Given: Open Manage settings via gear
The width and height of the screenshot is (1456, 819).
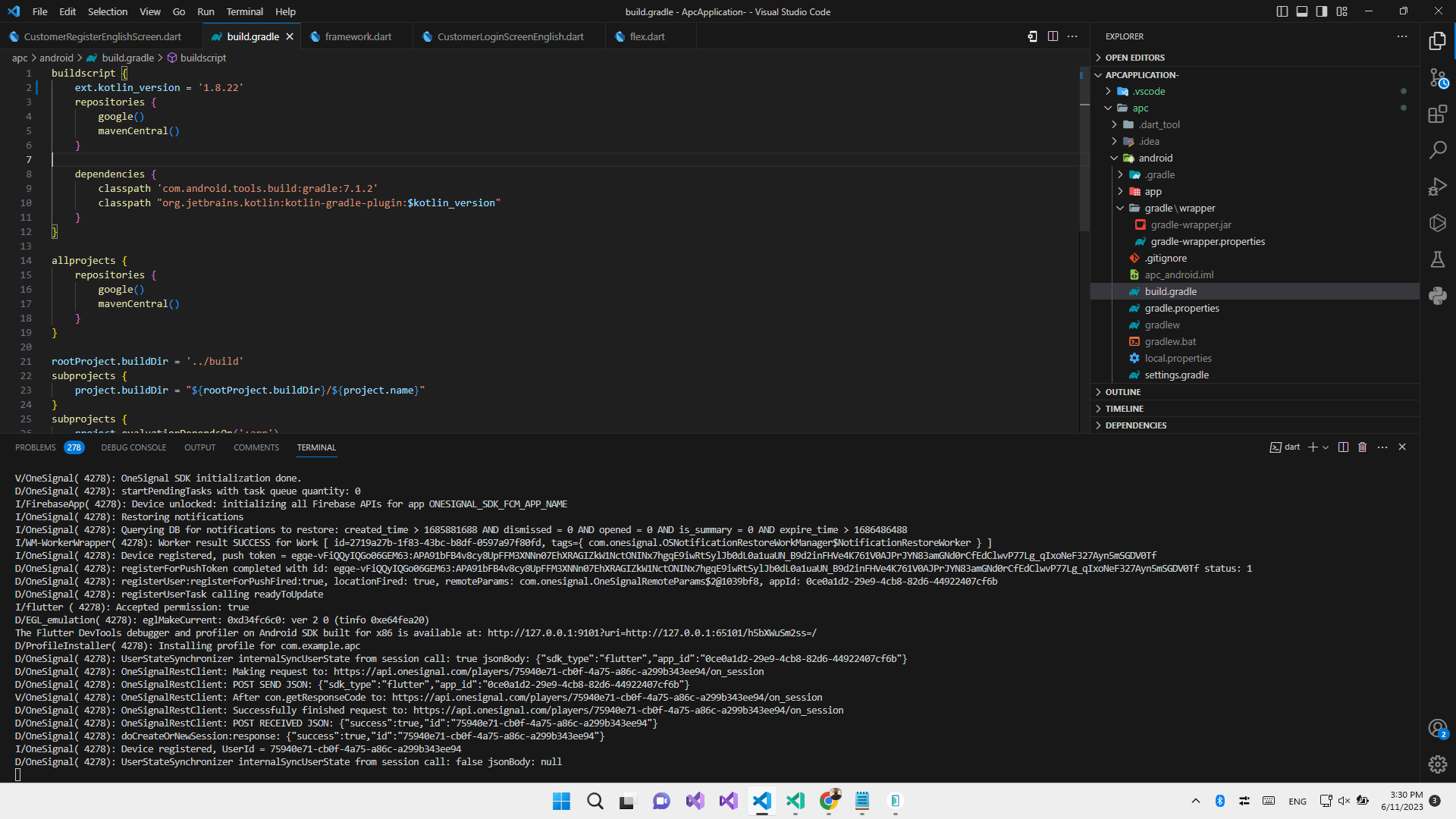Looking at the screenshot, I should tap(1438, 764).
